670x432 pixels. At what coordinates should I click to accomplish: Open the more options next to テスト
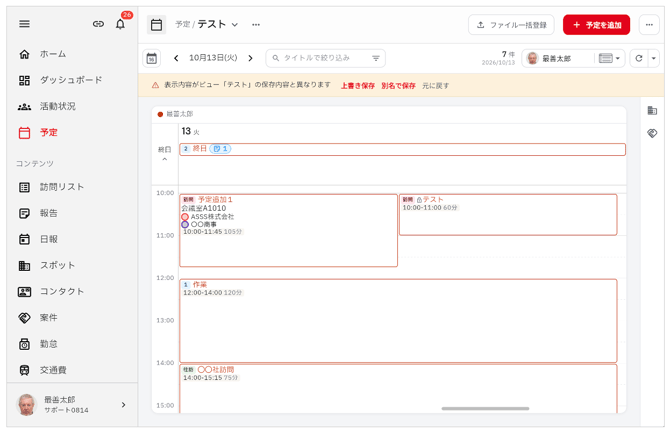pyautogui.click(x=256, y=25)
